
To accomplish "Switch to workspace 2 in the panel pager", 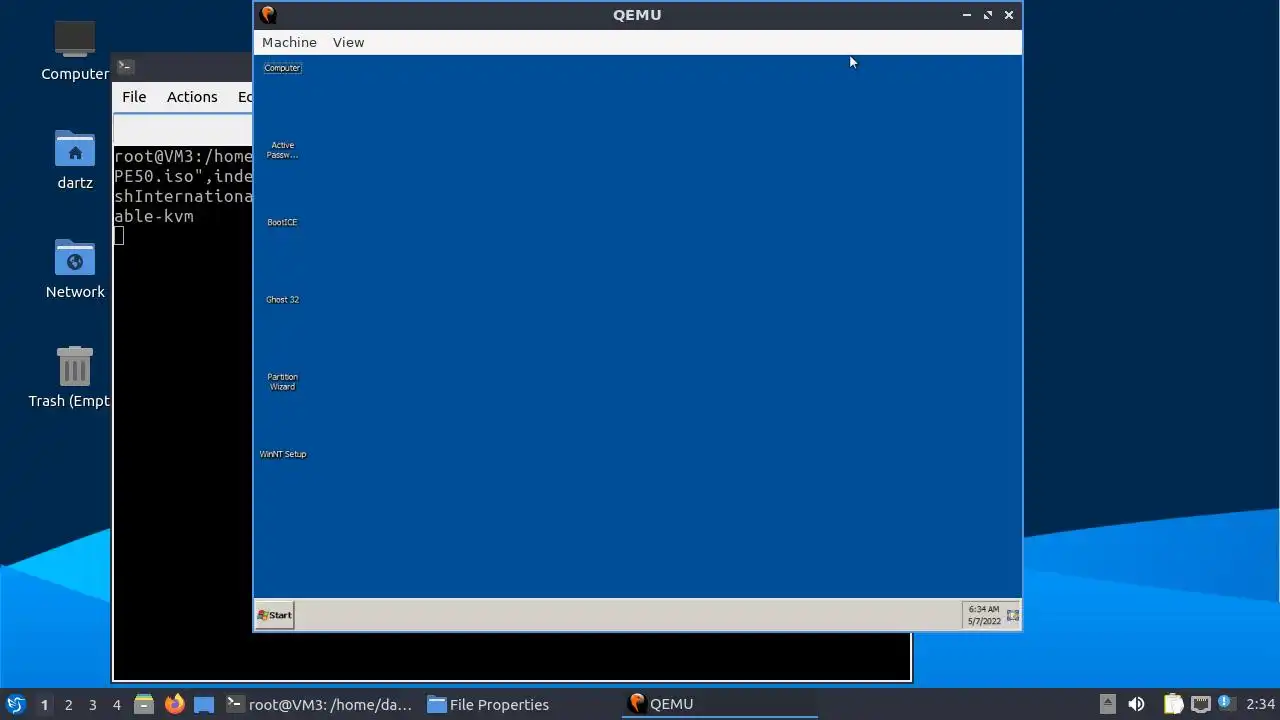I will tap(68, 704).
